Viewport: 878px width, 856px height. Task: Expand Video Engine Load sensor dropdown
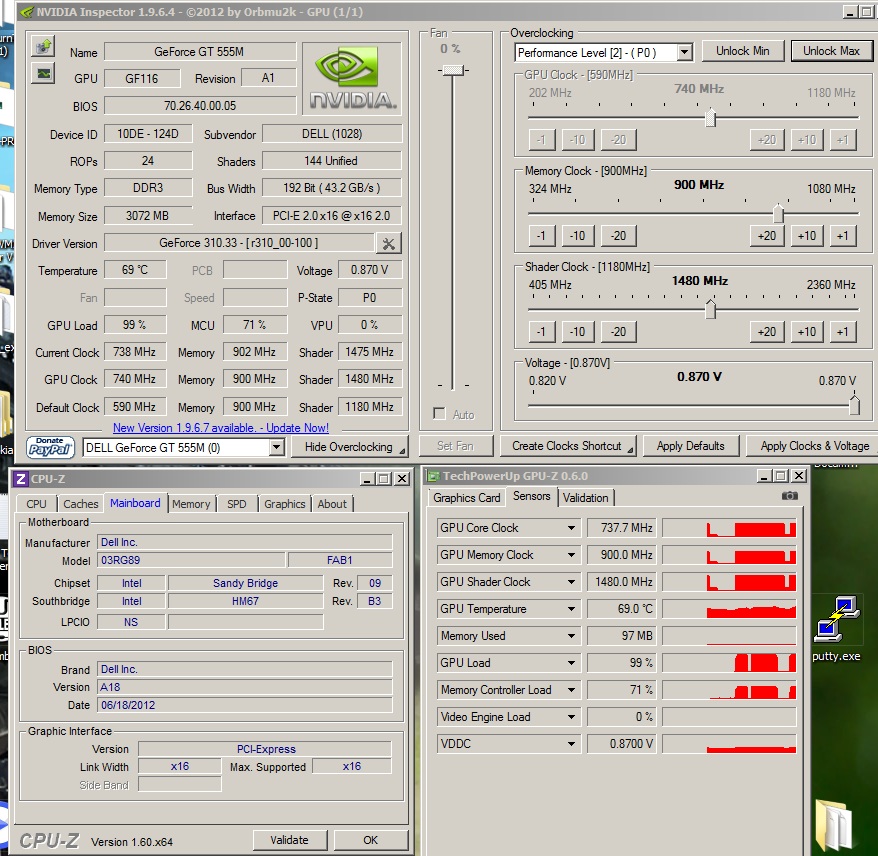click(x=571, y=717)
